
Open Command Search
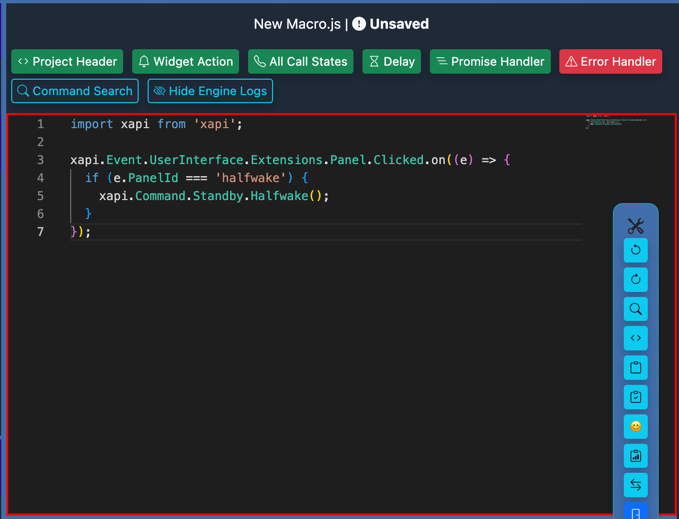pyautogui.click(x=75, y=91)
